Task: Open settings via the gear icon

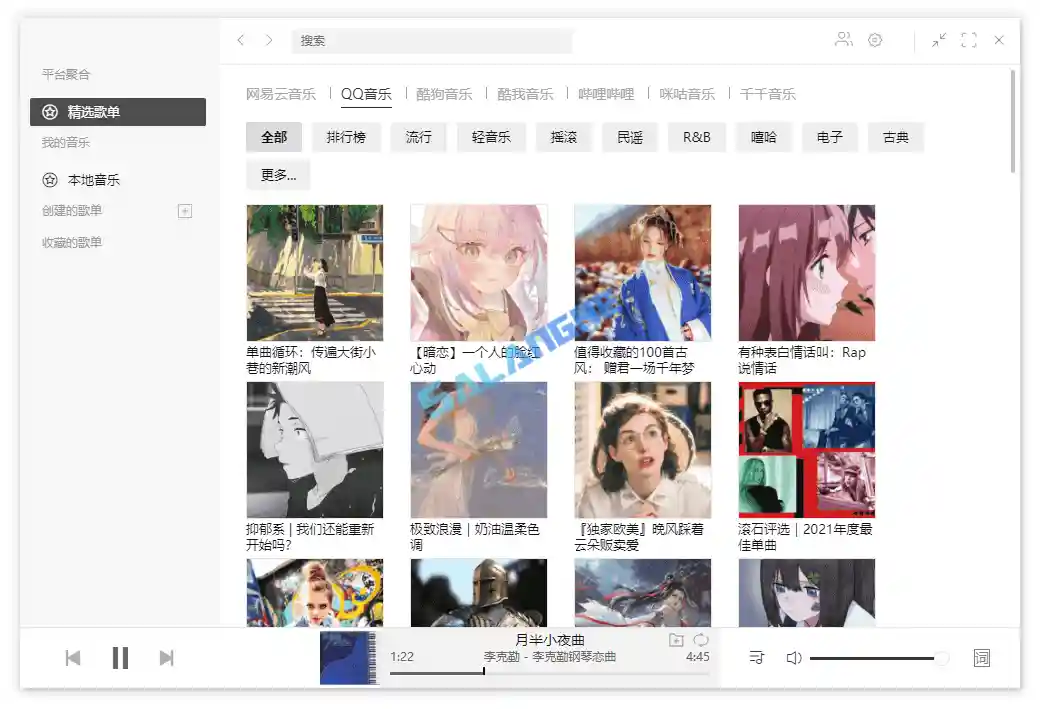Action: click(x=875, y=40)
